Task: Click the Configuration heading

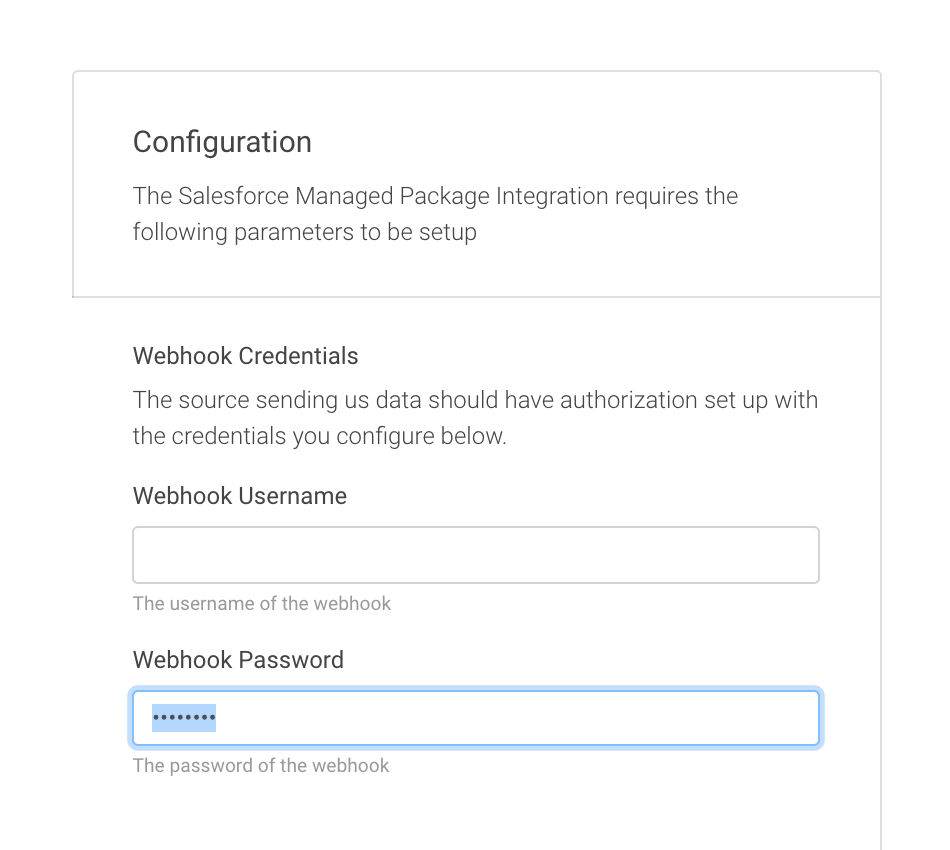Action: tap(222, 142)
